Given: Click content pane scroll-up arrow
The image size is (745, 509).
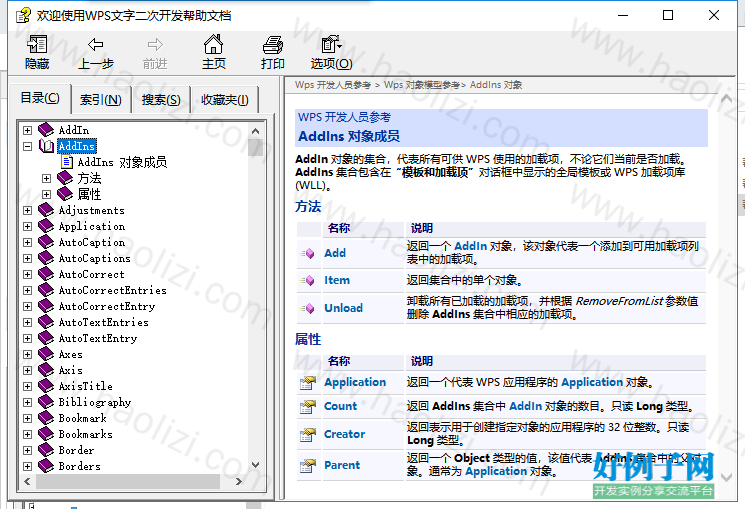Looking at the screenshot, I should [x=726, y=99].
